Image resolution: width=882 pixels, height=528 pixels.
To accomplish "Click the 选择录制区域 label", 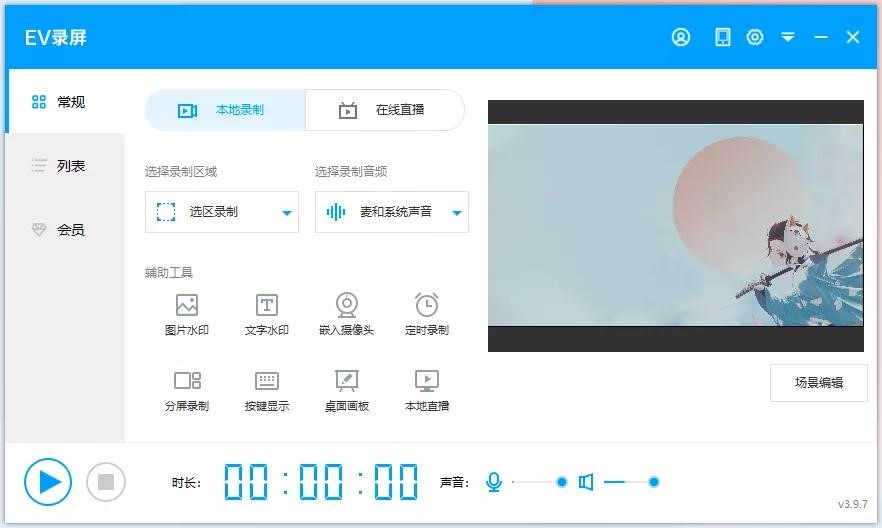I will (181, 172).
